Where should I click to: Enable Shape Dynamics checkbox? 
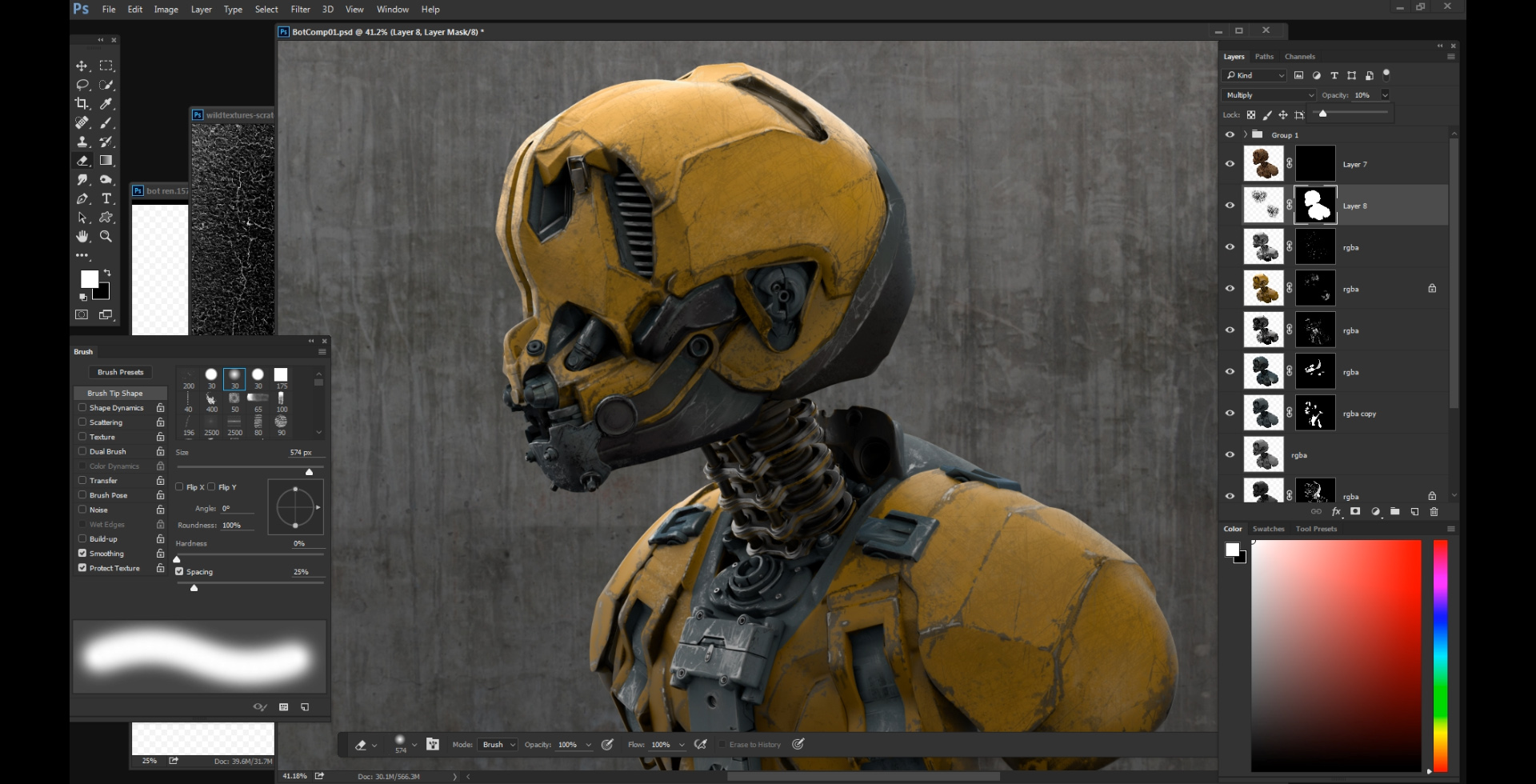(x=82, y=407)
